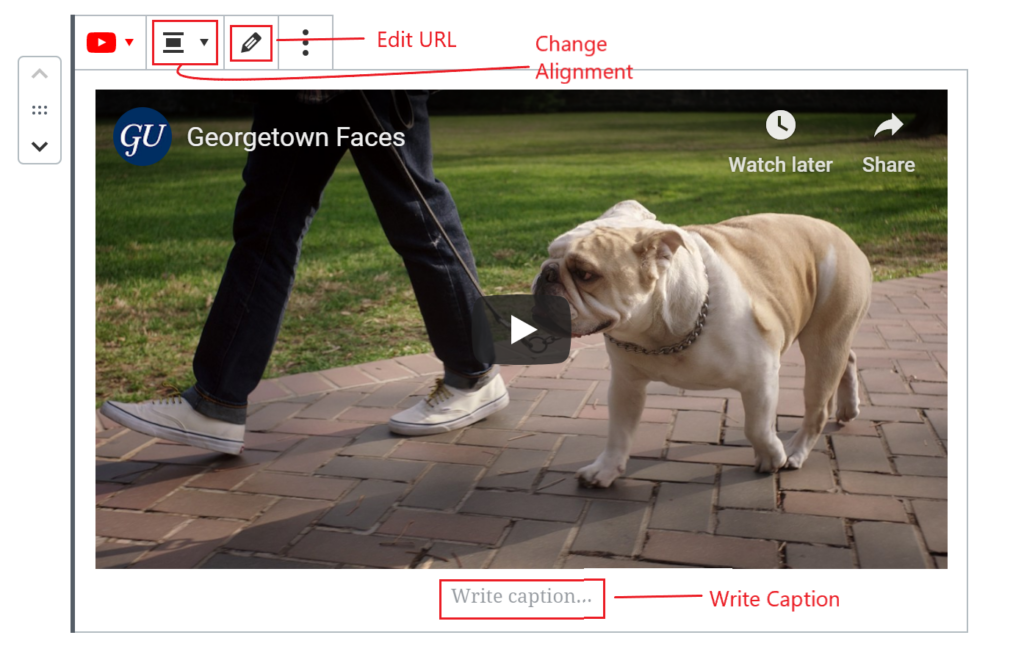Click the GU channel avatar logo
1024x671 pixels.
click(x=142, y=137)
